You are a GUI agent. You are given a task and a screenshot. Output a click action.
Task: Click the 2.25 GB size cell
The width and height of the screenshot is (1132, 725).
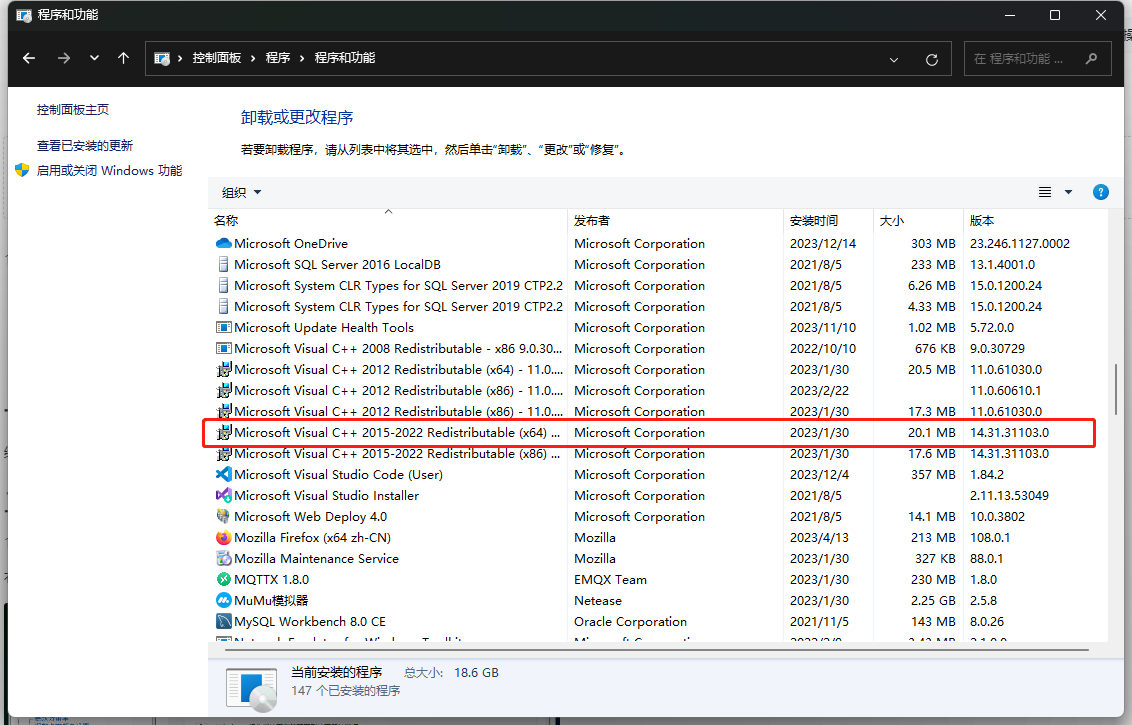(933, 600)
